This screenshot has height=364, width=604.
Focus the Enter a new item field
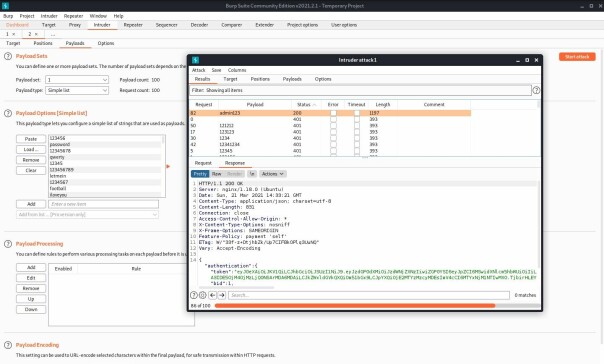tap(103, 204)
